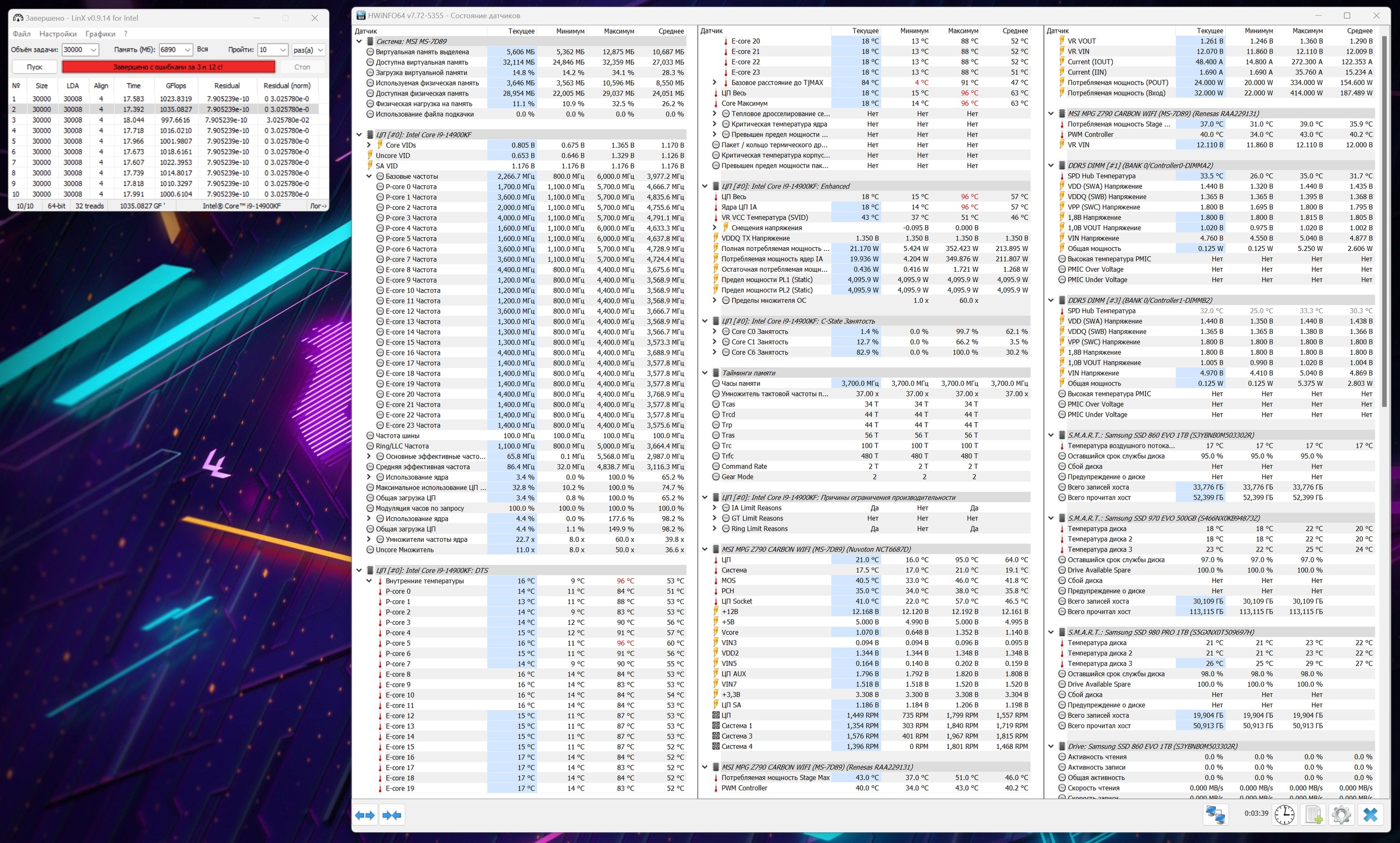Expand the Core VIDs row

[x=369, y=145]
